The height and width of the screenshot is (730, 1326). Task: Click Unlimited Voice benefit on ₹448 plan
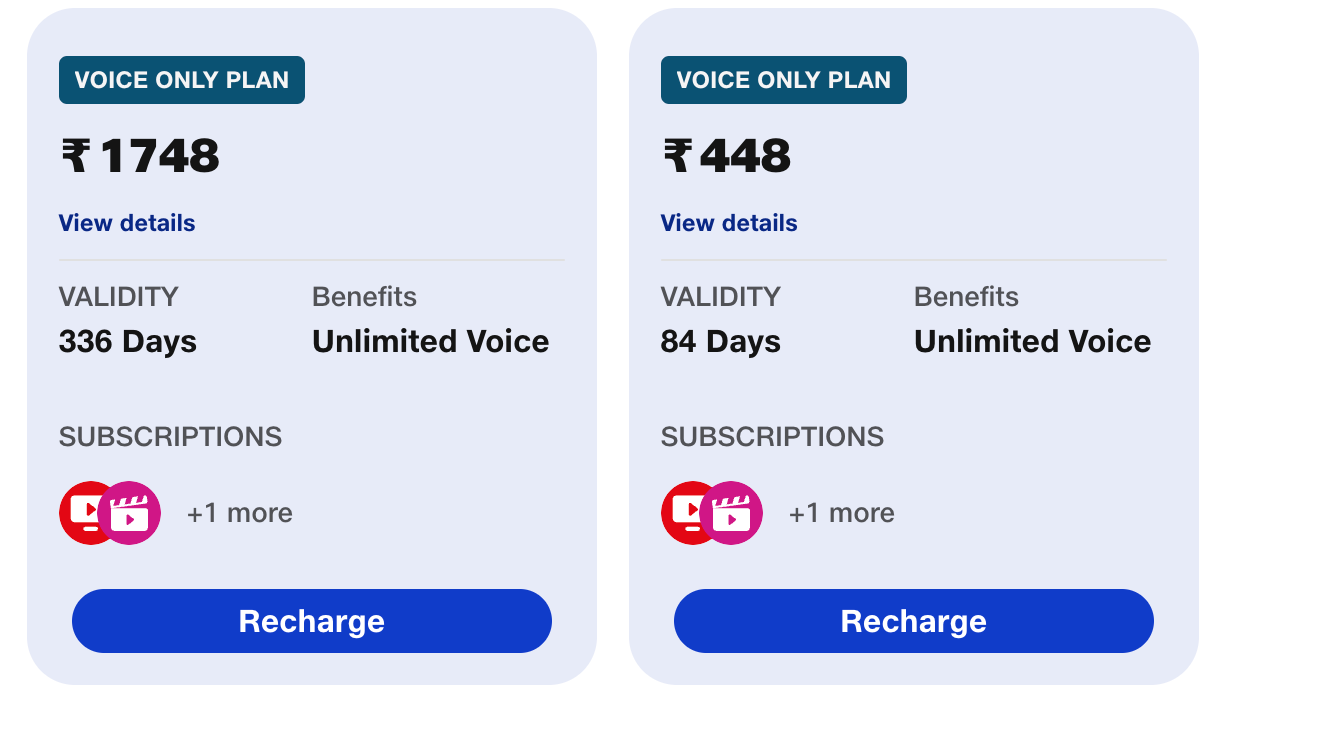click(x=1033, y=342)
